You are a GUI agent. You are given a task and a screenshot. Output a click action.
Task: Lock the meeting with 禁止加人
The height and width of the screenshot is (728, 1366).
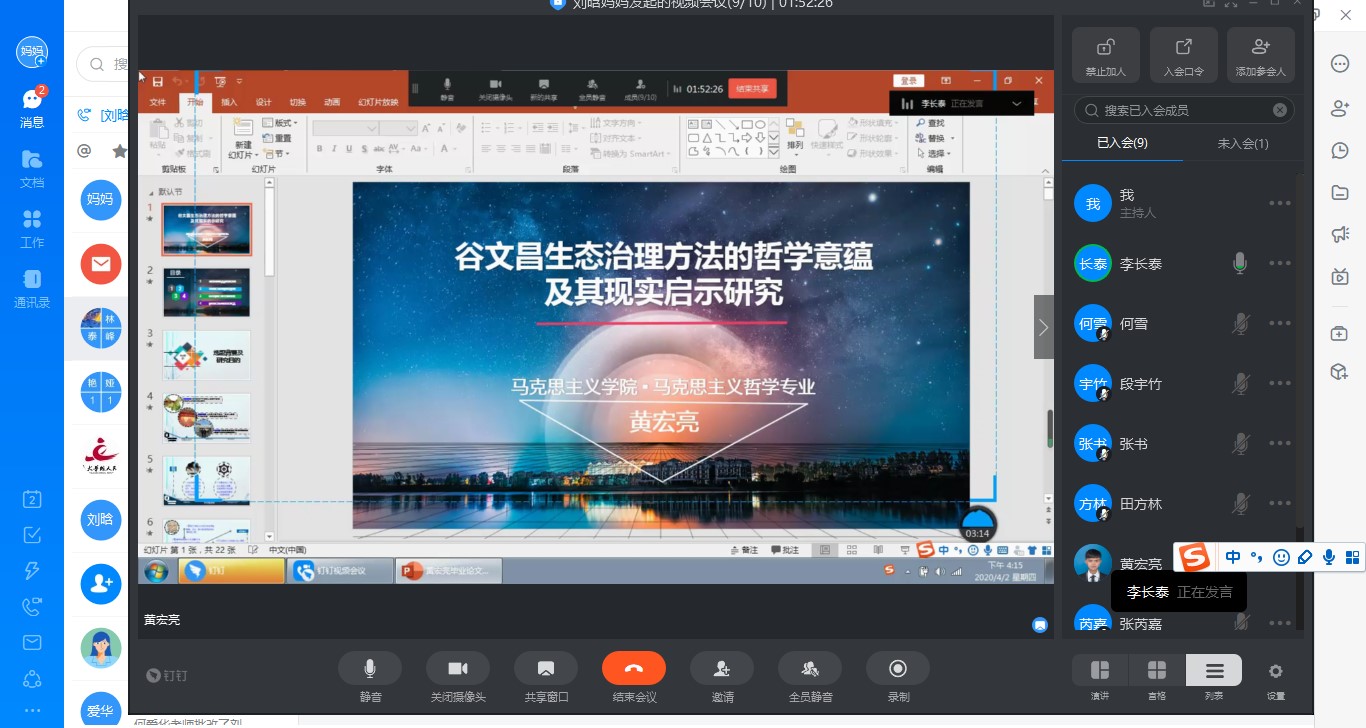tap(1105, 54)
